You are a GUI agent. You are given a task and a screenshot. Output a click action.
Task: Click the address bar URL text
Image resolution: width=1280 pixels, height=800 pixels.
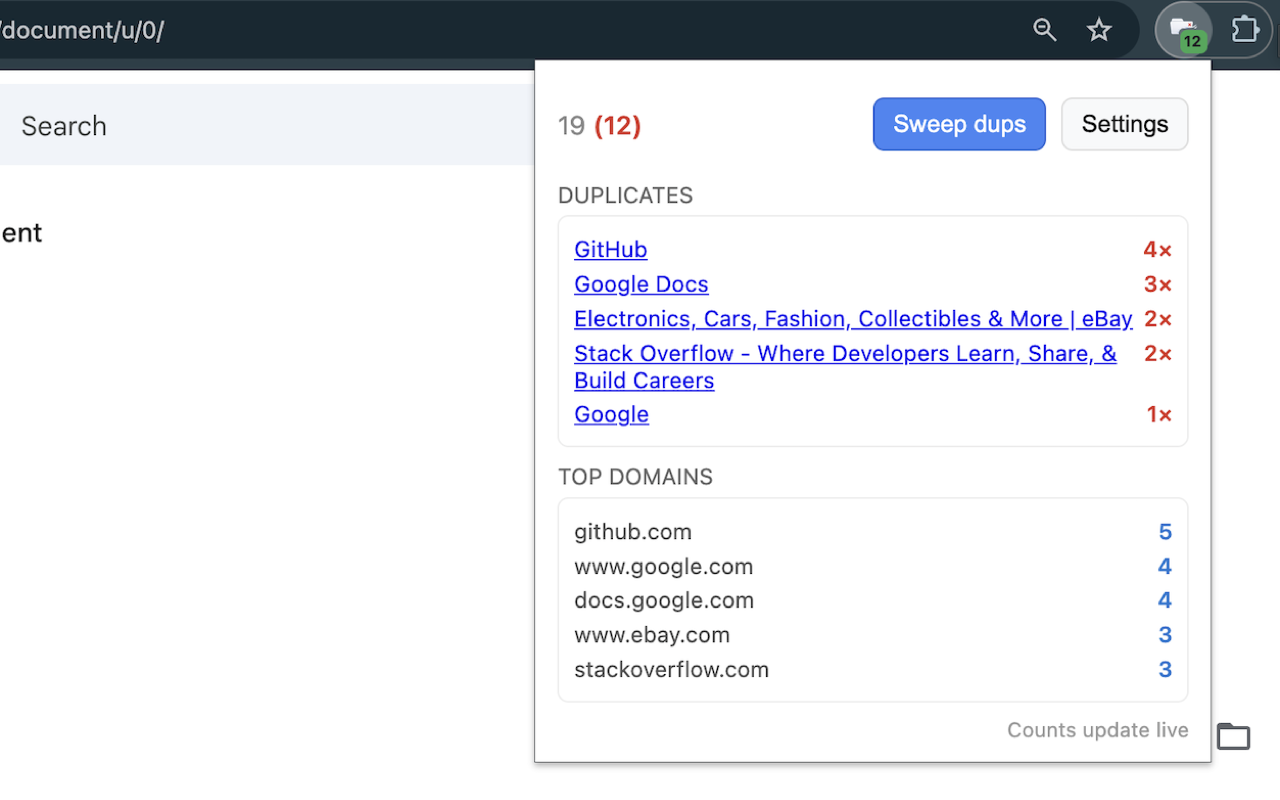pos(82,30)
